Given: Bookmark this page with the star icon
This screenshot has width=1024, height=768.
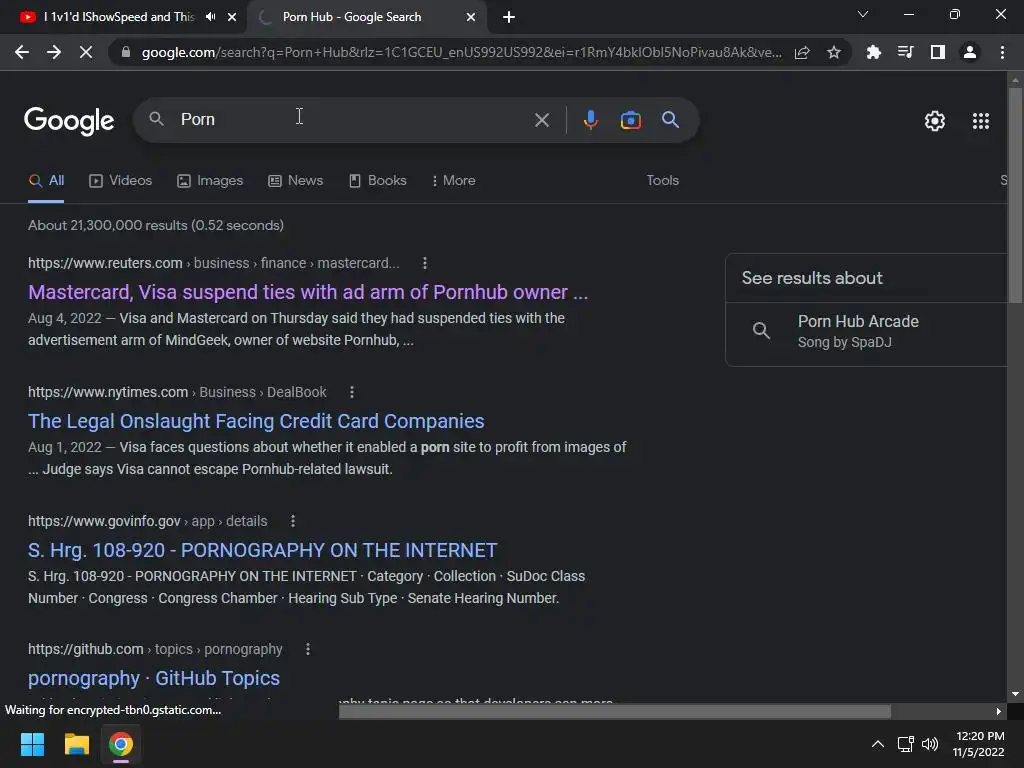Looking at the screenshot, I should [833, 52].
